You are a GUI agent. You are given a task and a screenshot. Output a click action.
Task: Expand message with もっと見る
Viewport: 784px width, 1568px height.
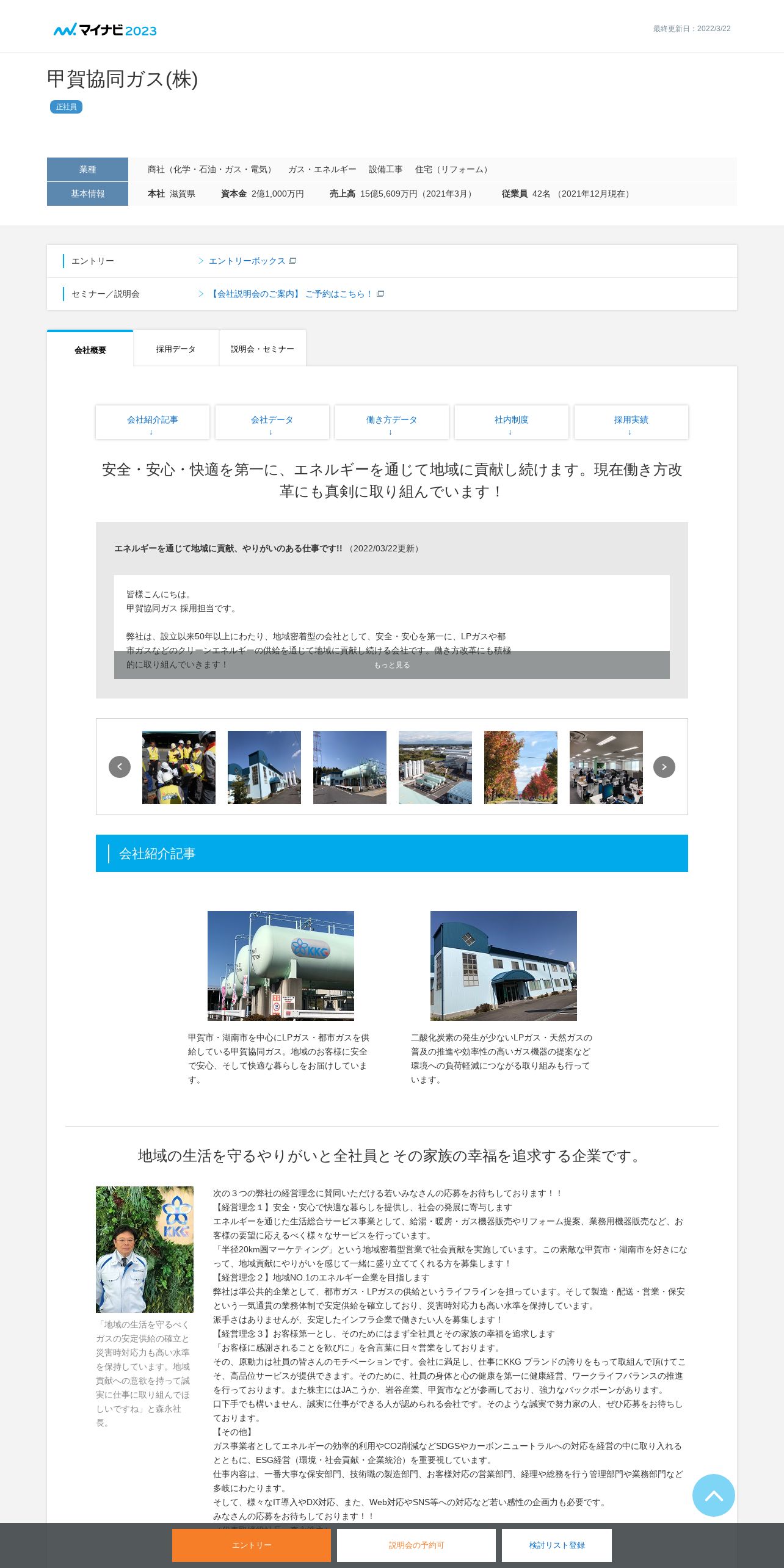(x=392, y=665)
